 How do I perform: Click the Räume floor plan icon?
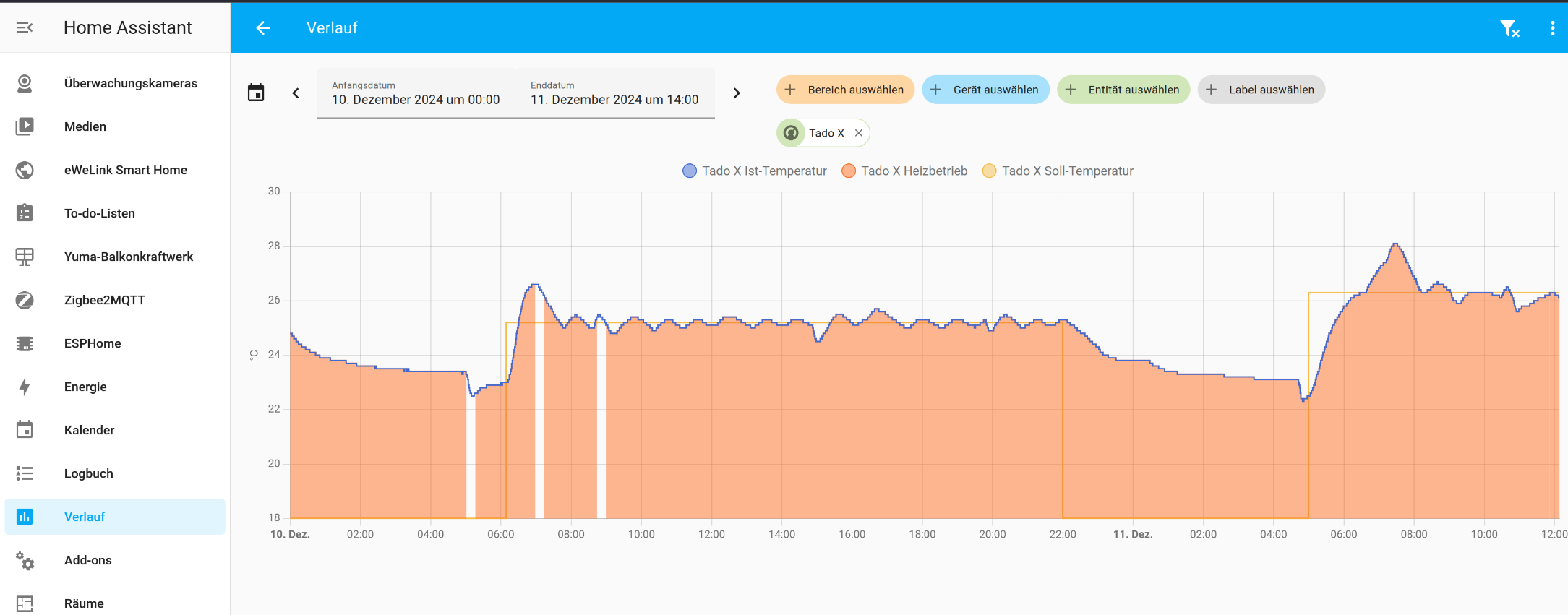pos(25,603)
